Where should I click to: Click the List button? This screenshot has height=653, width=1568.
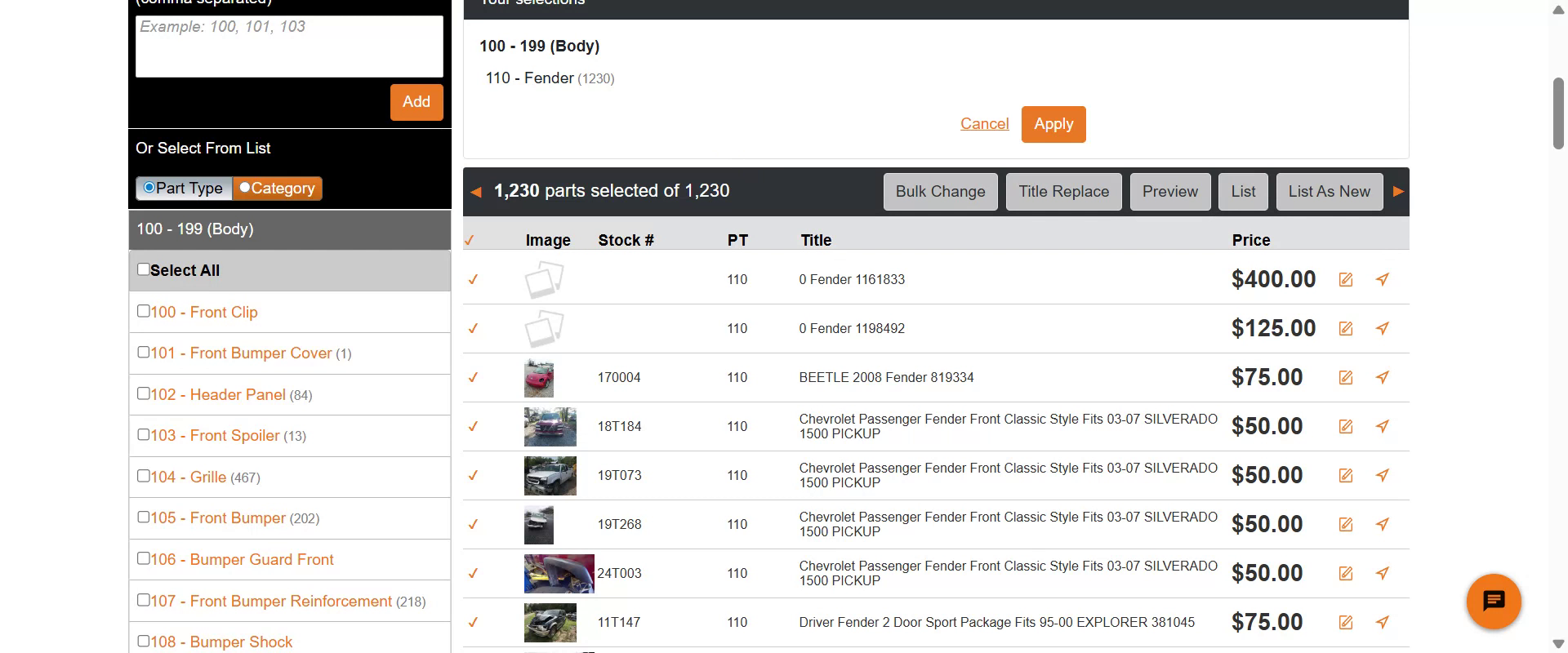pyautogui.click(x=1244, y=192)
